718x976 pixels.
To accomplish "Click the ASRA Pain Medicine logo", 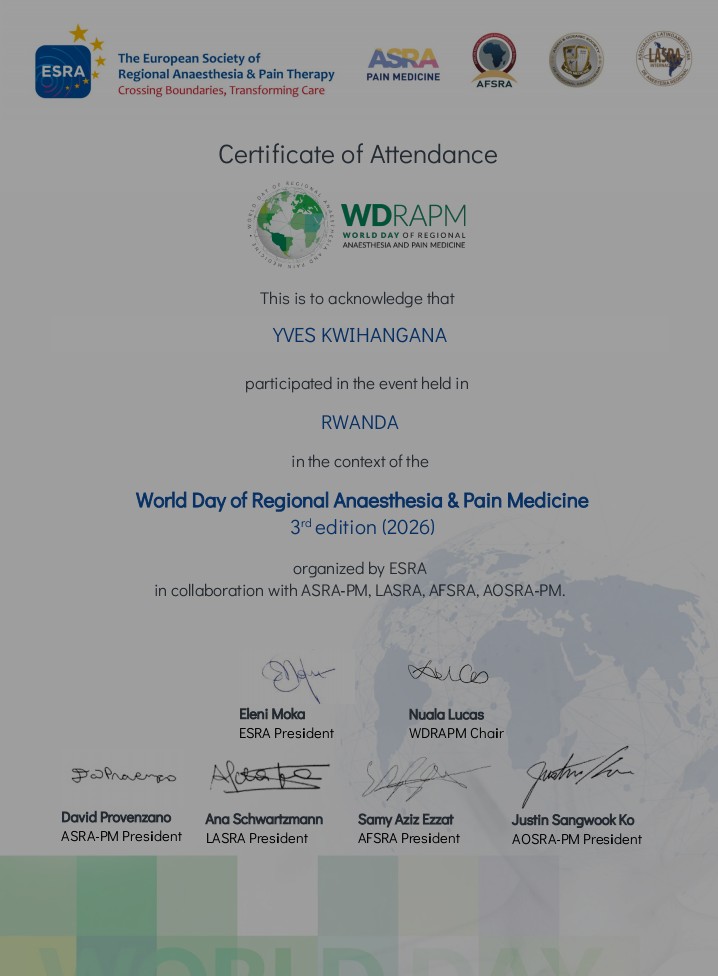I will [403, 65].
